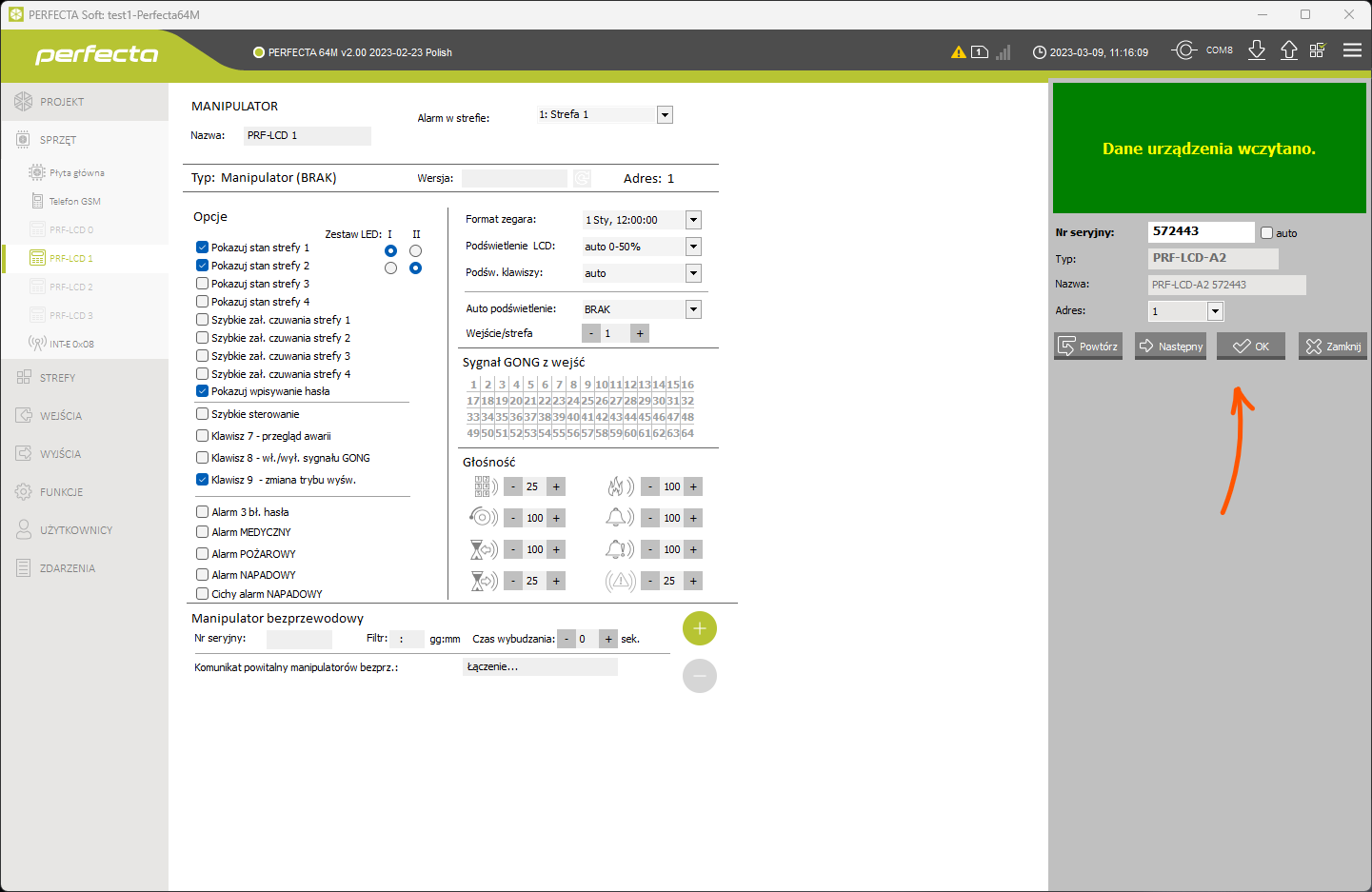Open the warning triangle status icon
This screenshot has height=892, width=1372.
pos(958,52)
